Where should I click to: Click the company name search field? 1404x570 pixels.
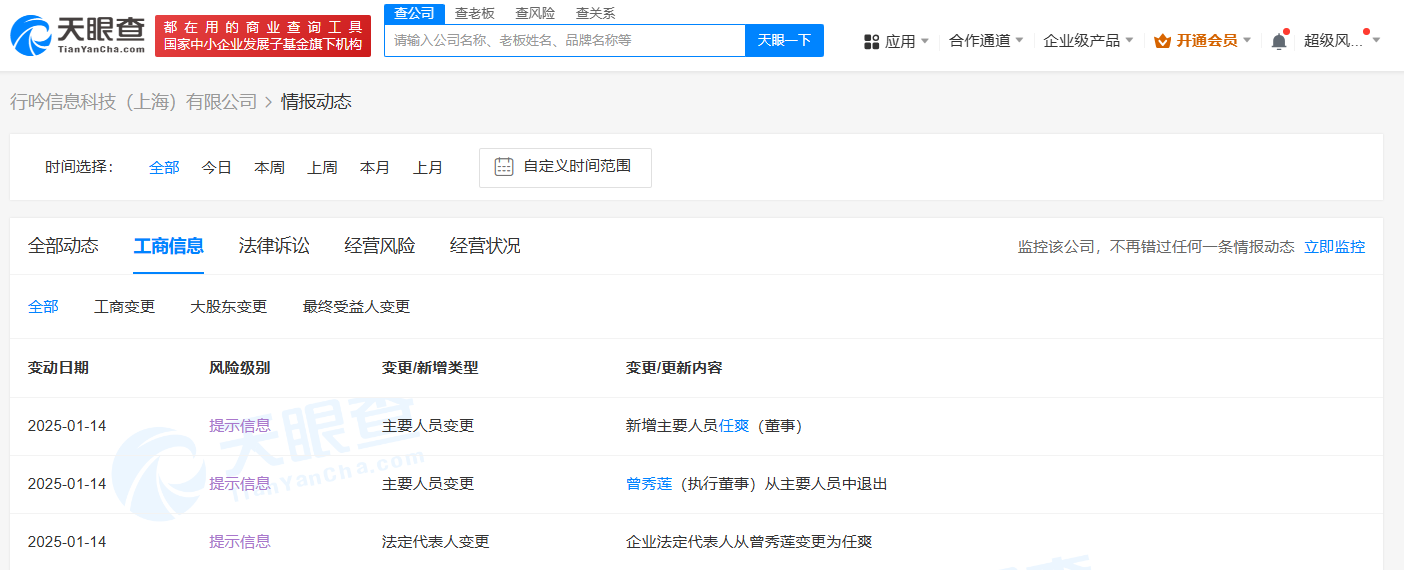coord(565,41)
